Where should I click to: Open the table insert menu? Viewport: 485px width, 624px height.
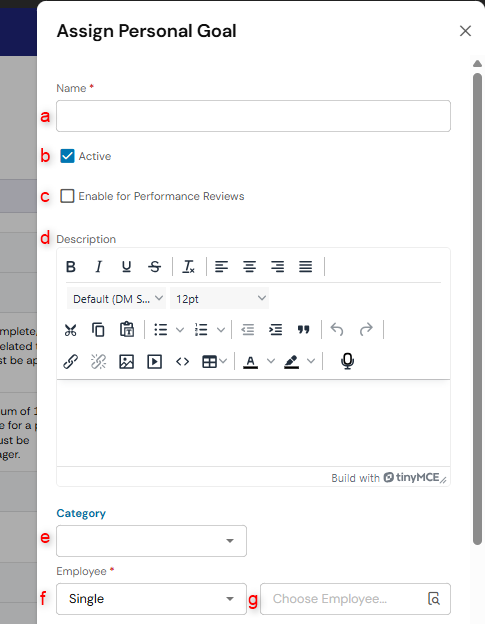[214, 361]
